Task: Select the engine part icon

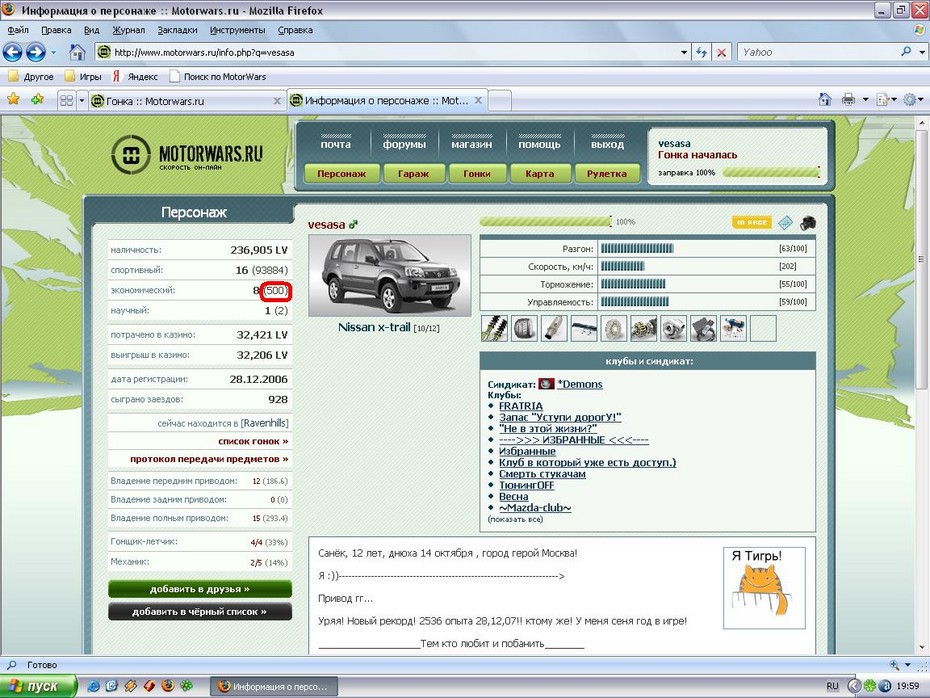Action: [x=644, y=329]
